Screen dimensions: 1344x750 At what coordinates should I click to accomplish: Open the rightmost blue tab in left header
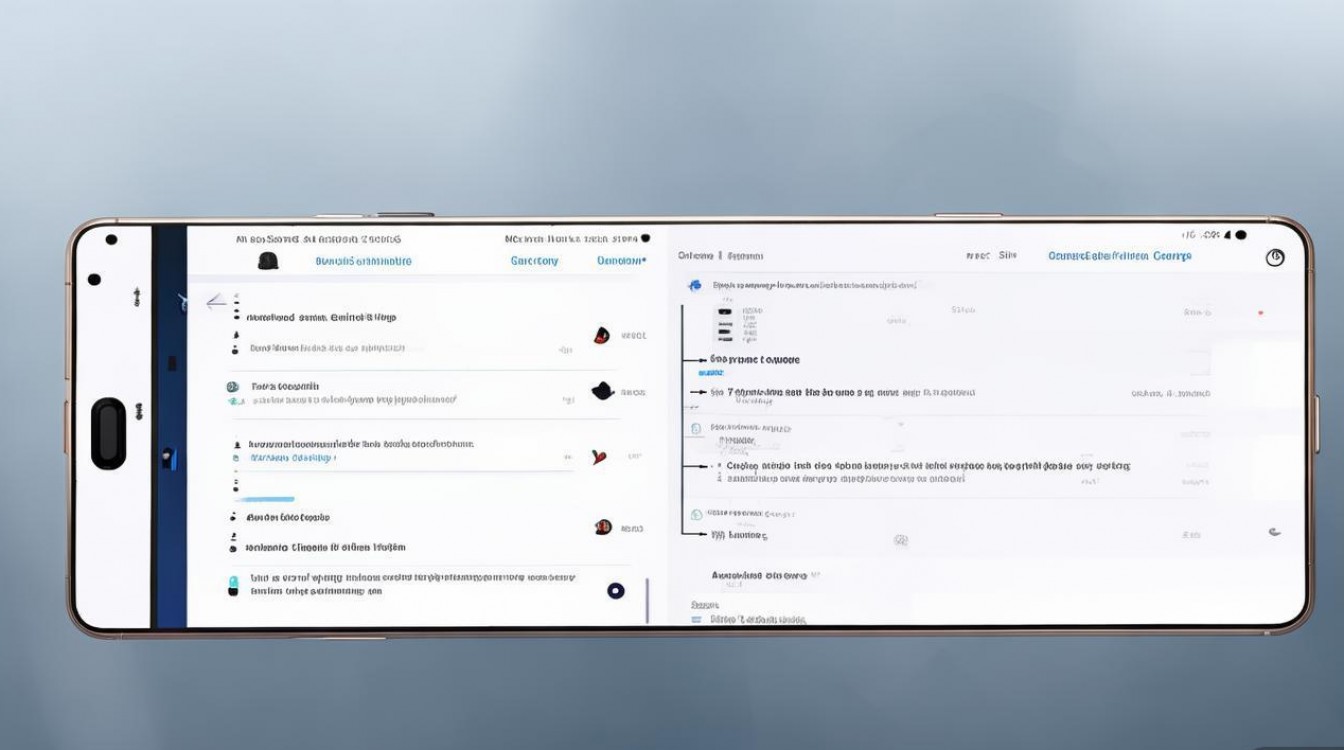point(621,261)
